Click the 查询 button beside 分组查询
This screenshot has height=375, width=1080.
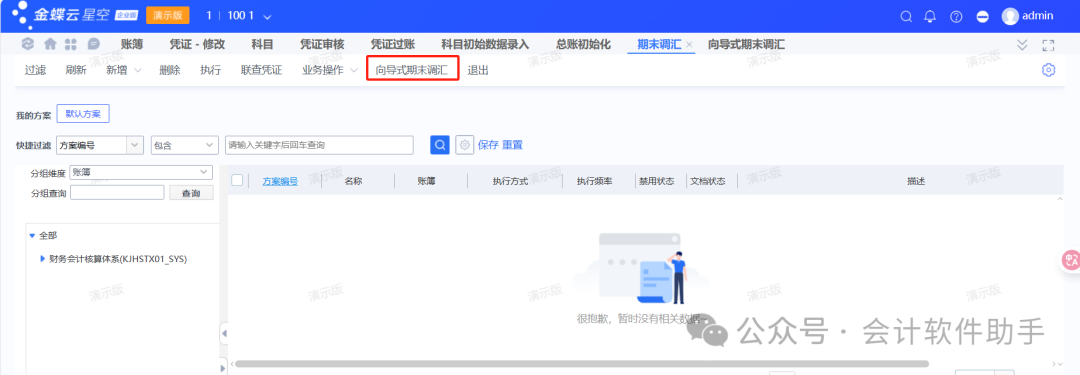click(191, 194)
